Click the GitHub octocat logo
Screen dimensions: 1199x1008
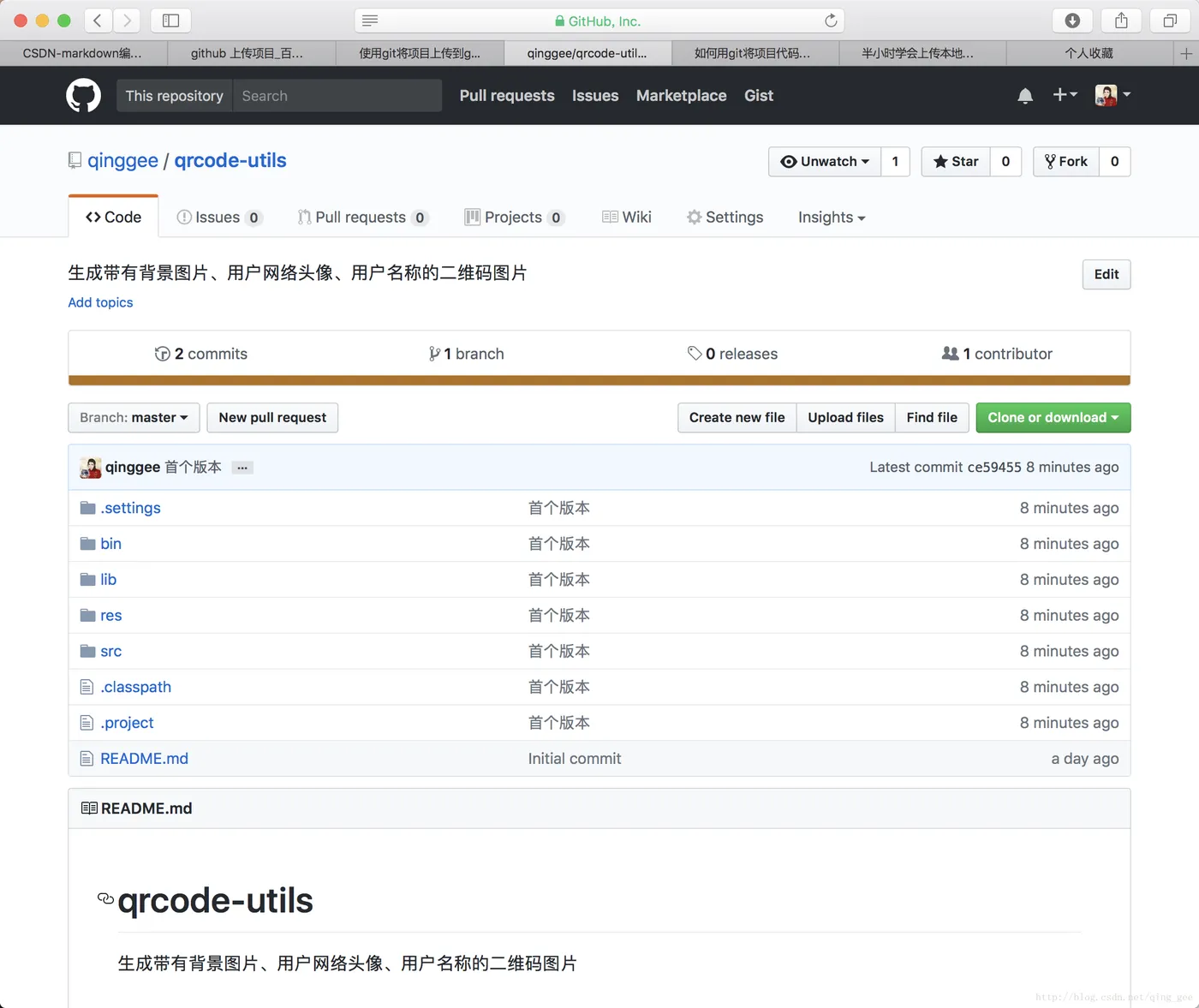click(x=83, y=96)
